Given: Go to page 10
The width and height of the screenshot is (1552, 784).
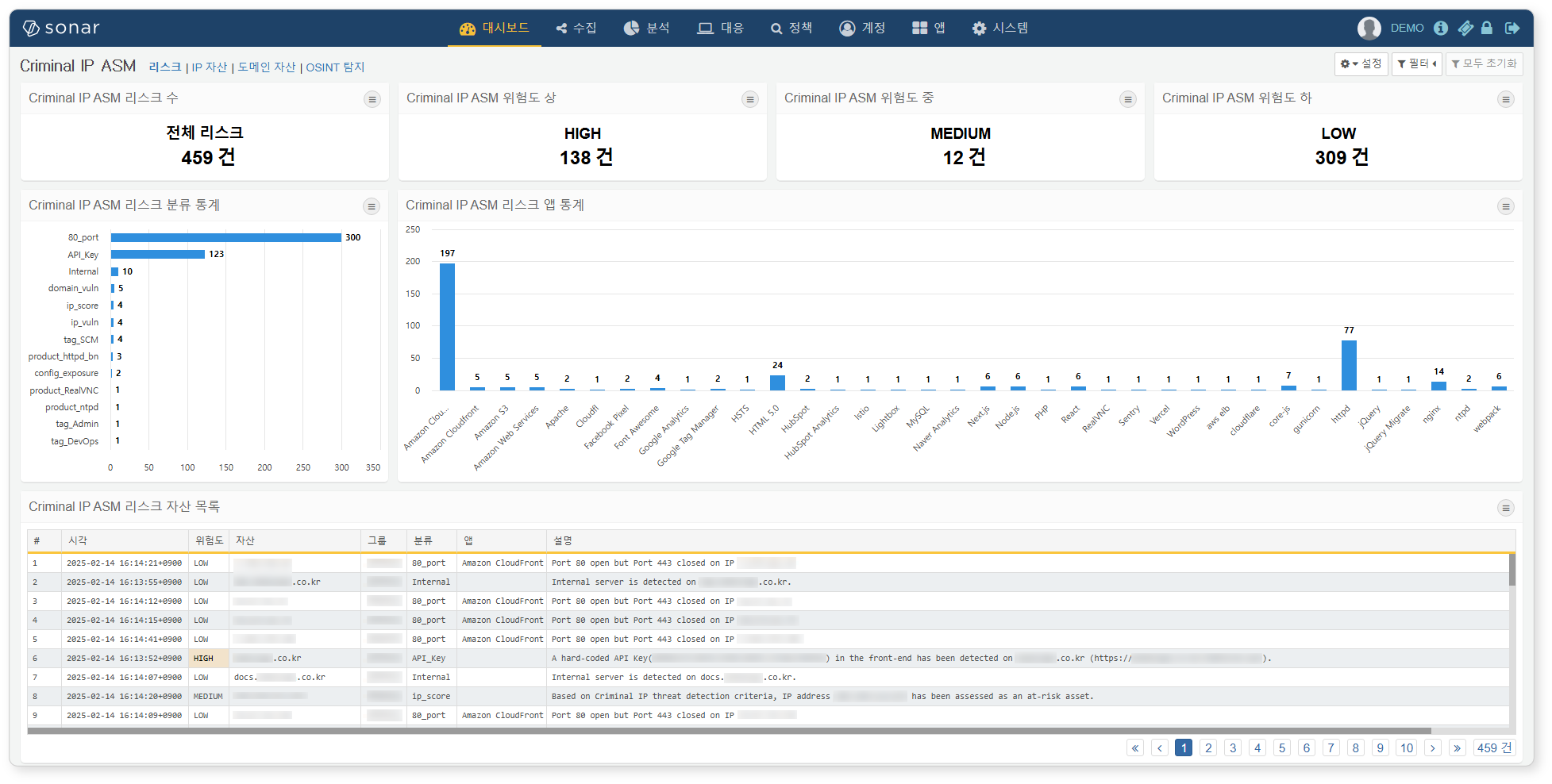Looking at the screenshot, I should coord(1407,748).
